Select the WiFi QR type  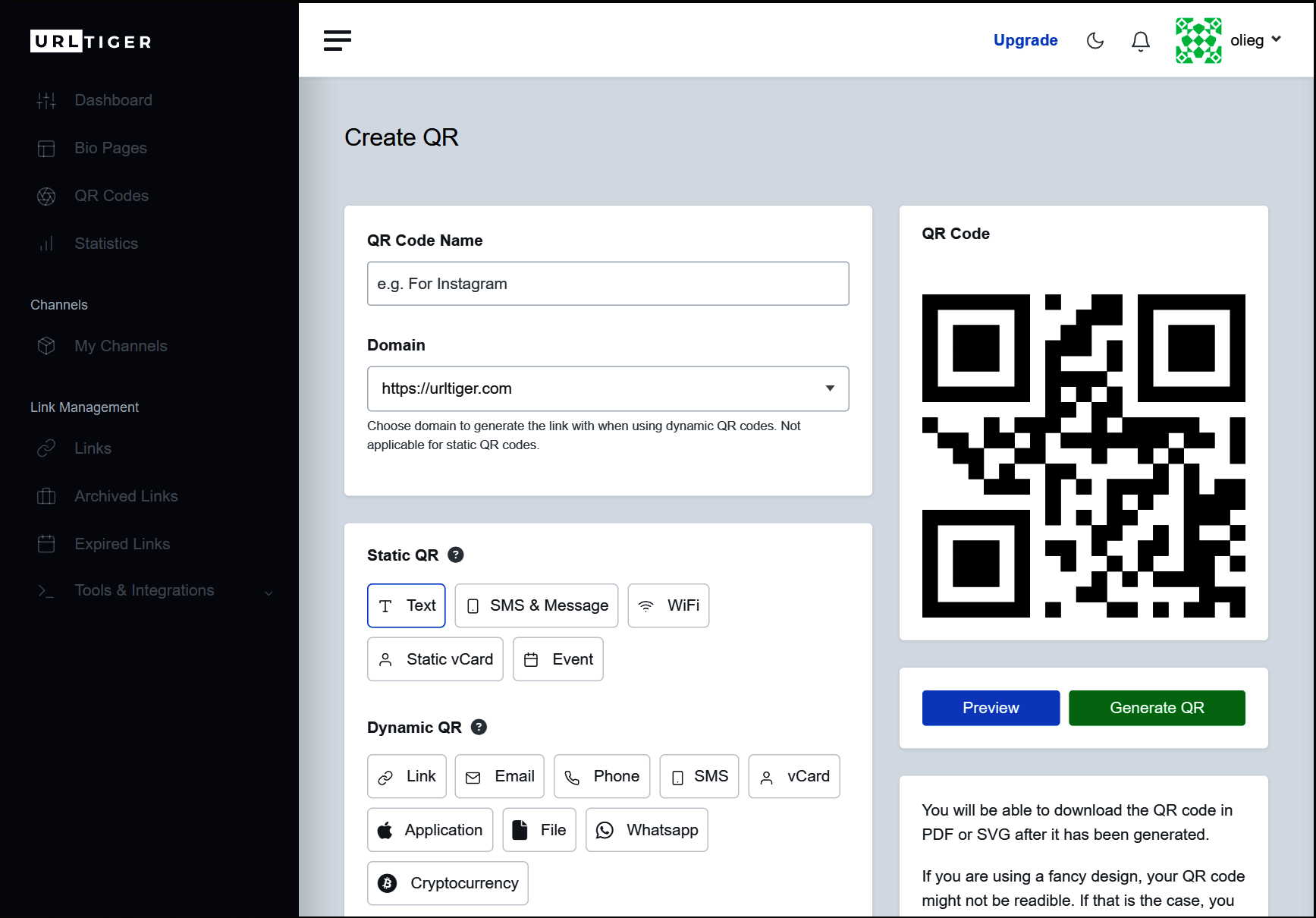pos(668,605)
